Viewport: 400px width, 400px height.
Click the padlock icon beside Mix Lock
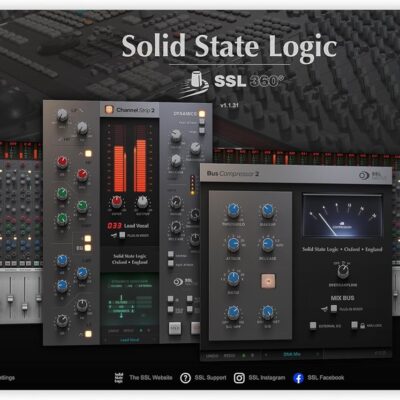tap(362, 325)
